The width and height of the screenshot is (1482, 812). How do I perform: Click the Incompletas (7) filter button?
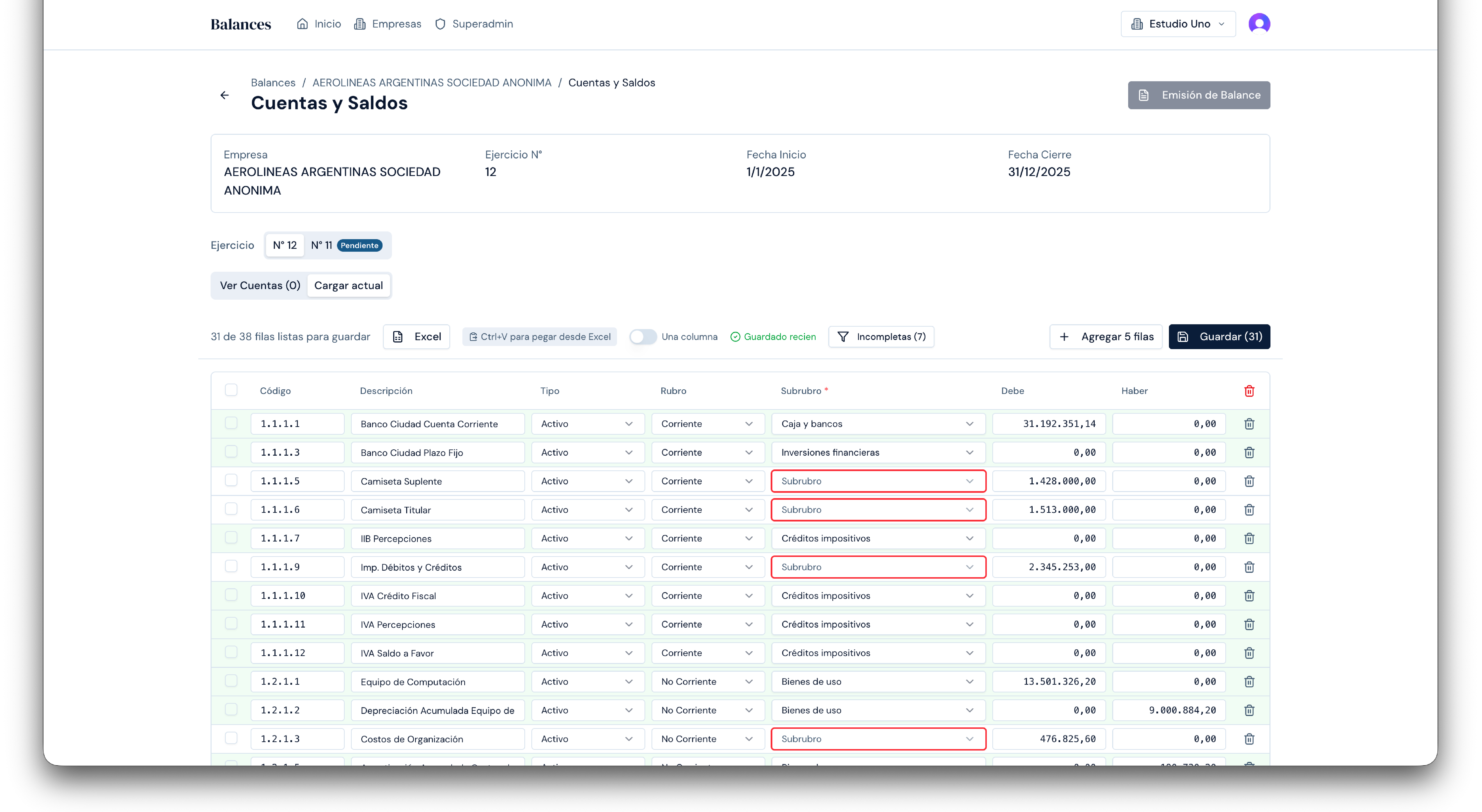tap(881, 336)
